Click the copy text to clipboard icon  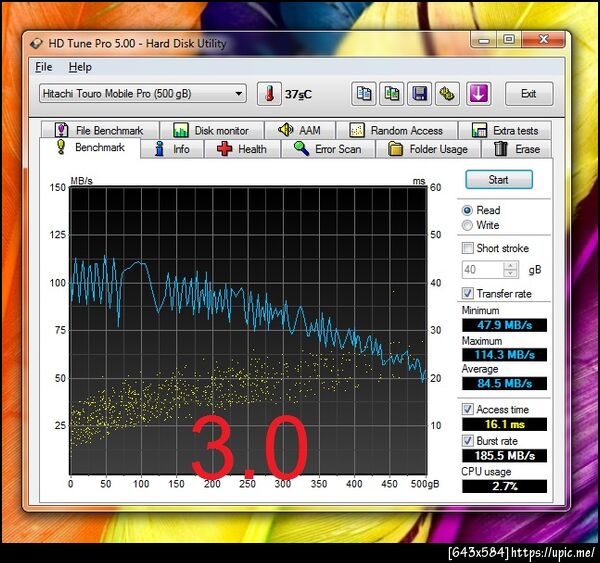(364, 94)
